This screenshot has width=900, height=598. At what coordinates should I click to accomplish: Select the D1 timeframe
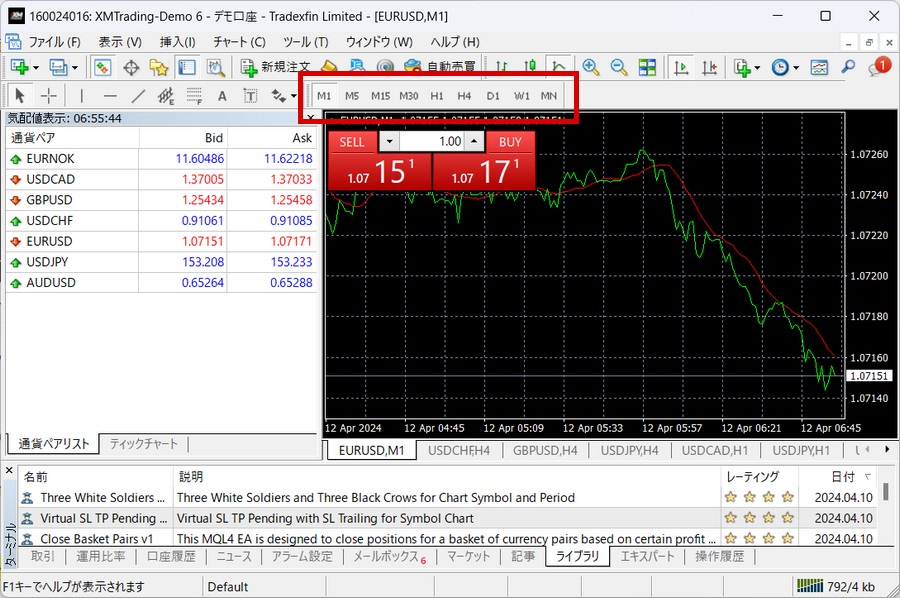click(x=493, y=96)
